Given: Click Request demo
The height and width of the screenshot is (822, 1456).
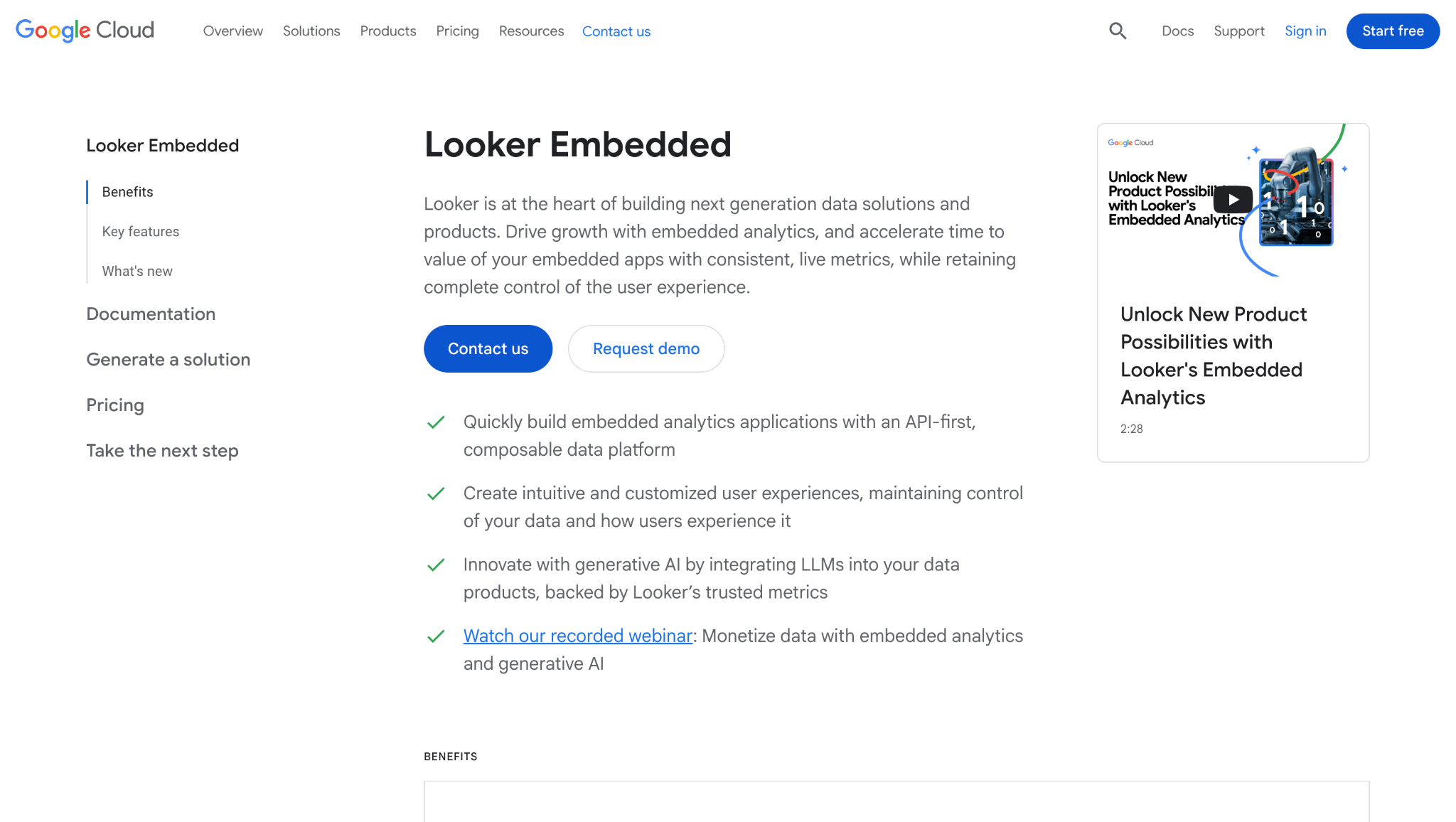Looking at the screenshot, I should (x=646, y=348).
